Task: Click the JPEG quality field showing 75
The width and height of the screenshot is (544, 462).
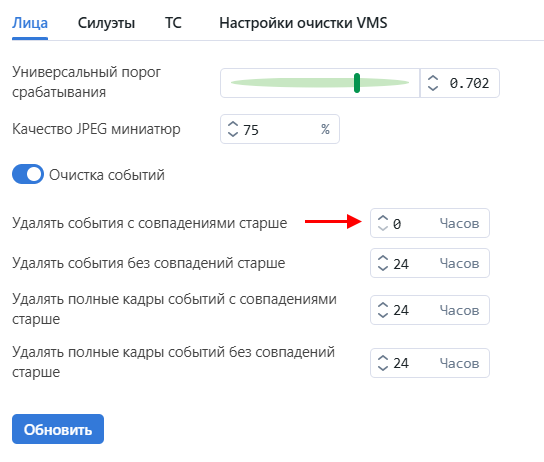Action: 280,129
